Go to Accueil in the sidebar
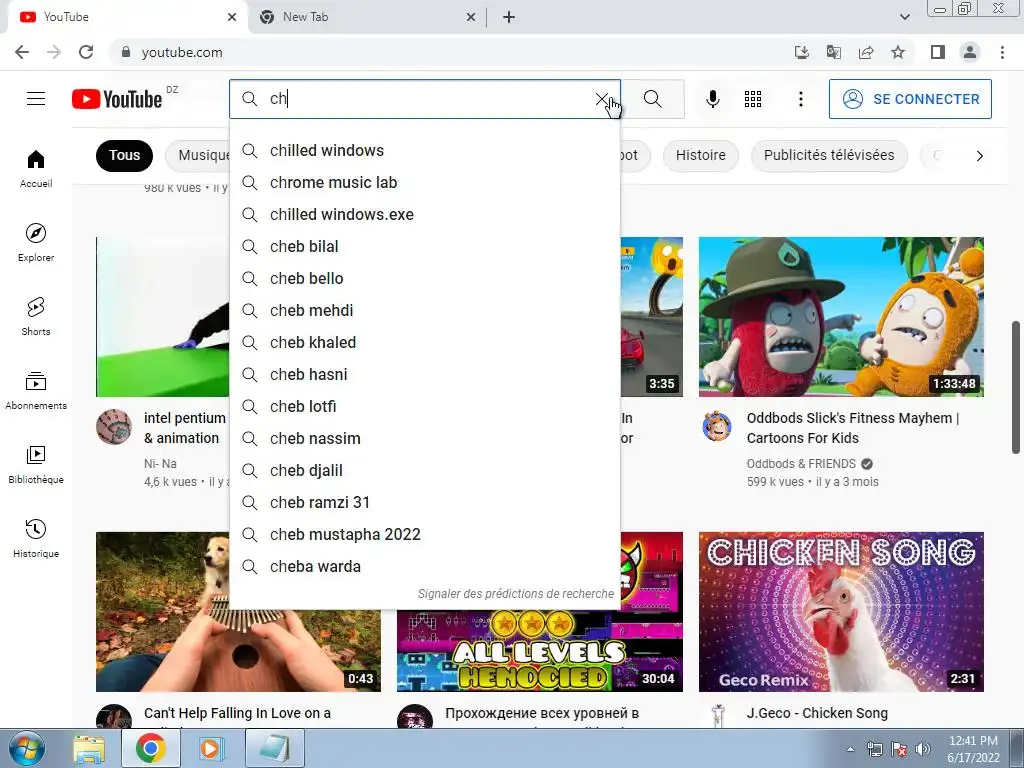 (x=36, y=169)
